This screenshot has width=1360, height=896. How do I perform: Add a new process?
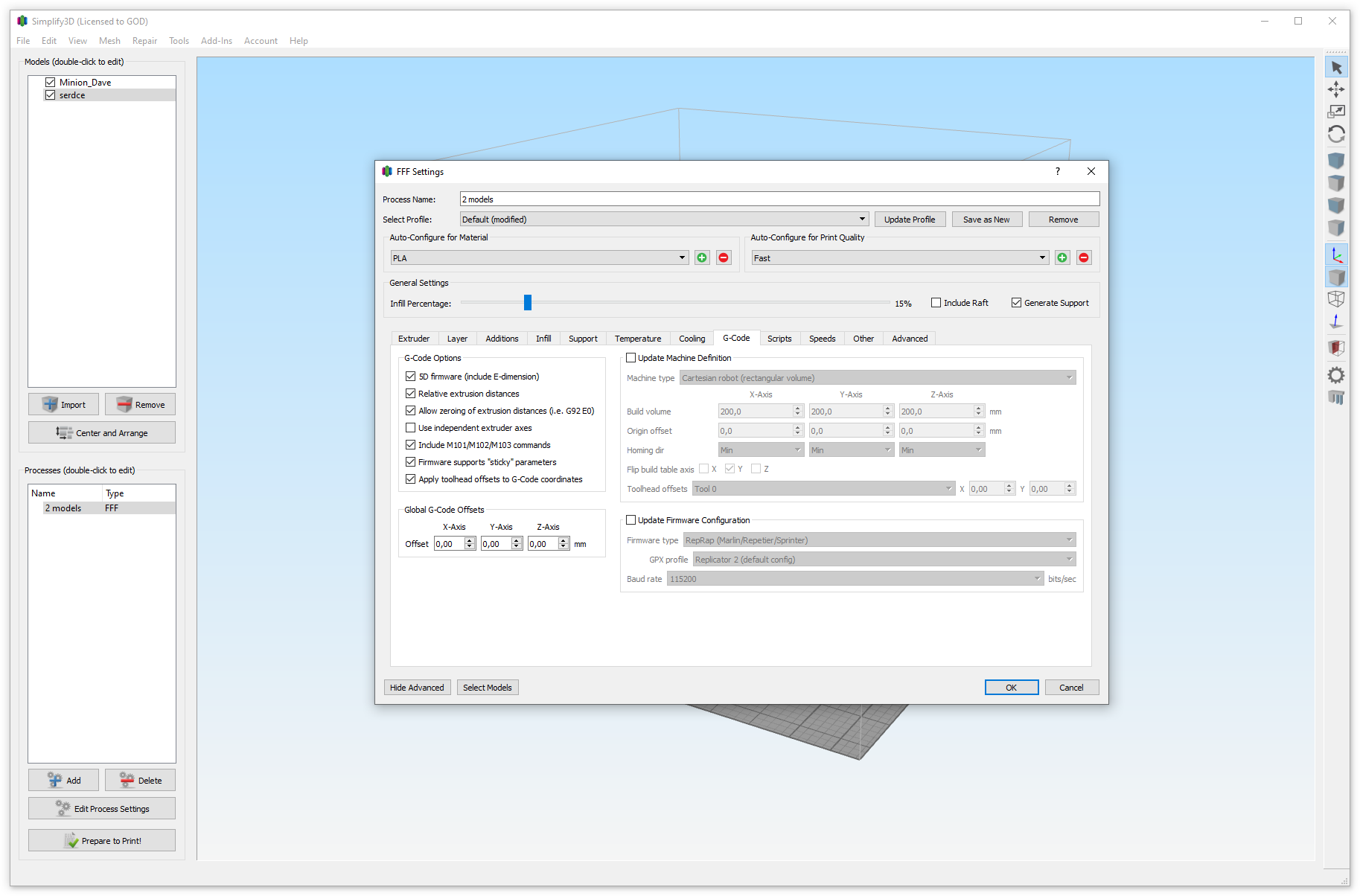point(63,780)
